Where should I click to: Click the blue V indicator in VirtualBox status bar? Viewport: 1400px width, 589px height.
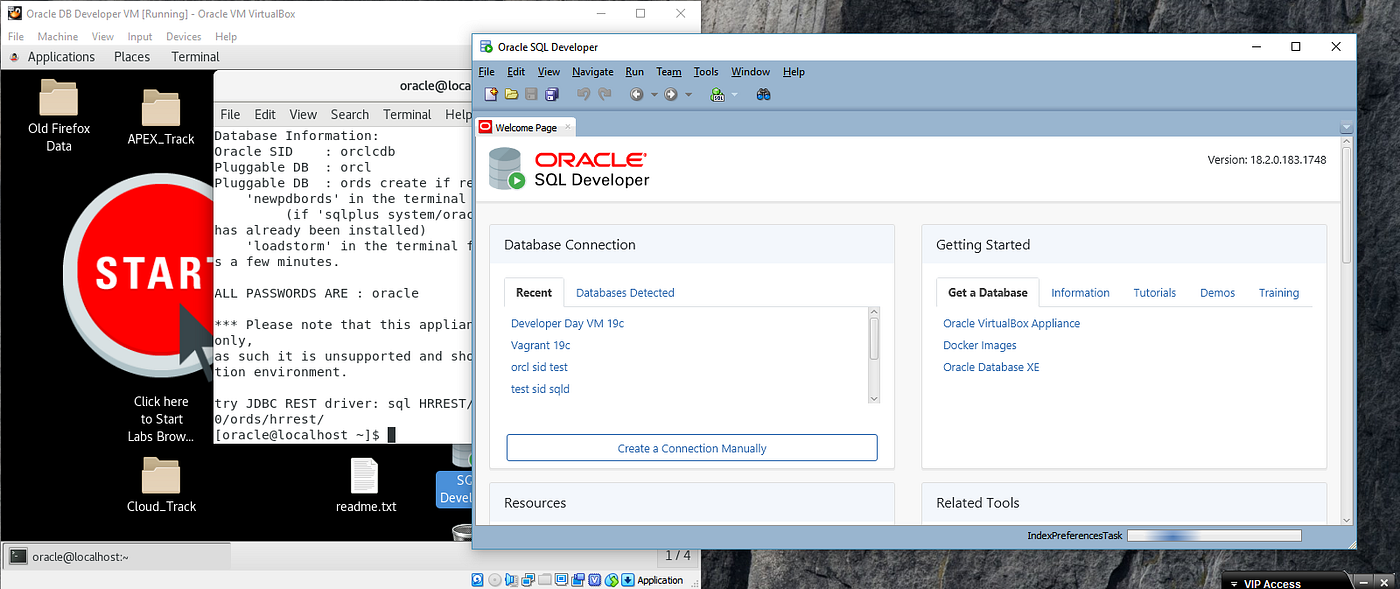595,580
